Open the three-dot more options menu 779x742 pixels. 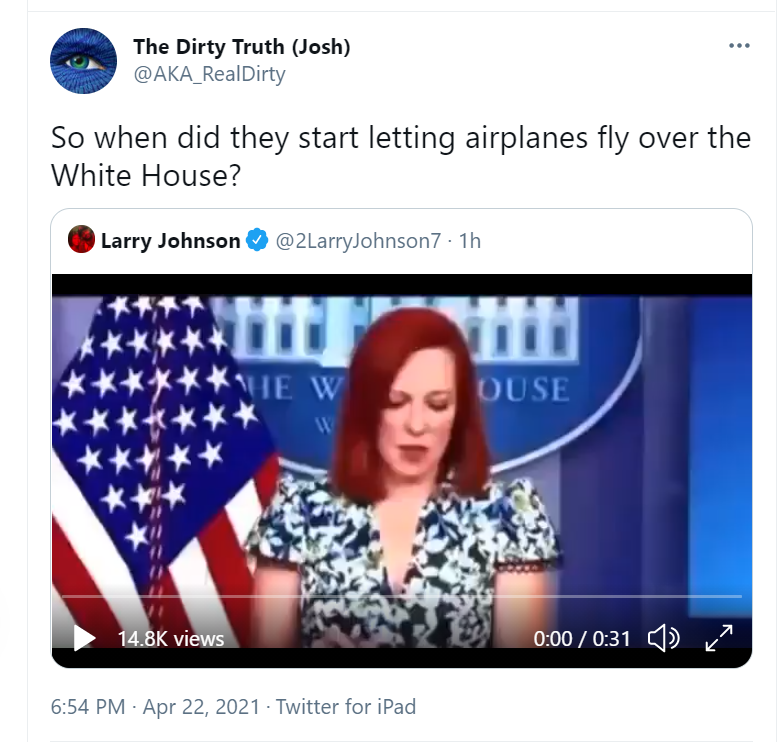(x=739, y=46)
